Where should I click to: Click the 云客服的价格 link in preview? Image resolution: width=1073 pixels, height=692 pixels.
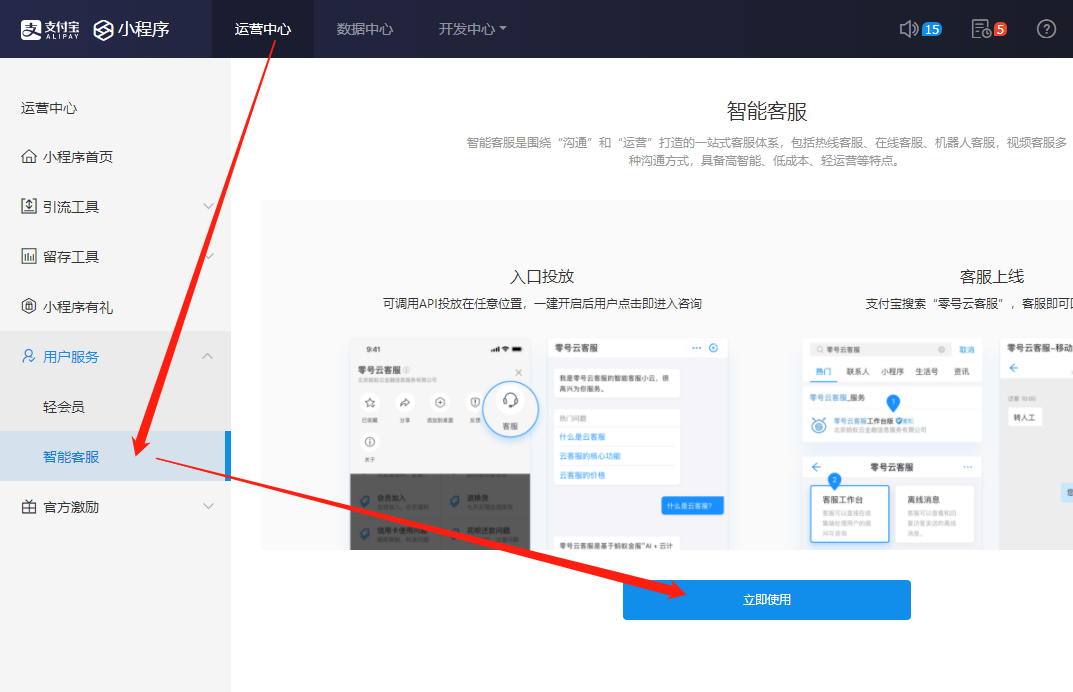point(582,475)
